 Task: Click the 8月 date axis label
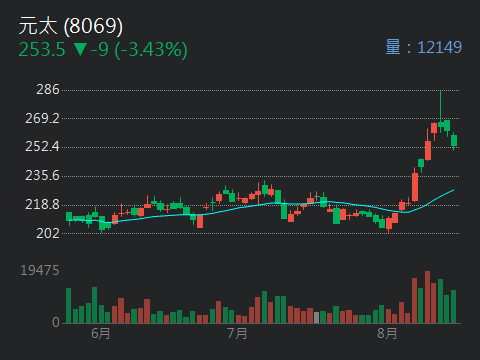click(x=387, y=333)
